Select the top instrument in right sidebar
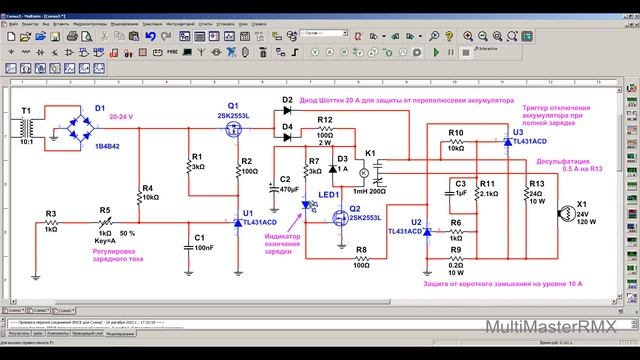 tap(631, 88)
